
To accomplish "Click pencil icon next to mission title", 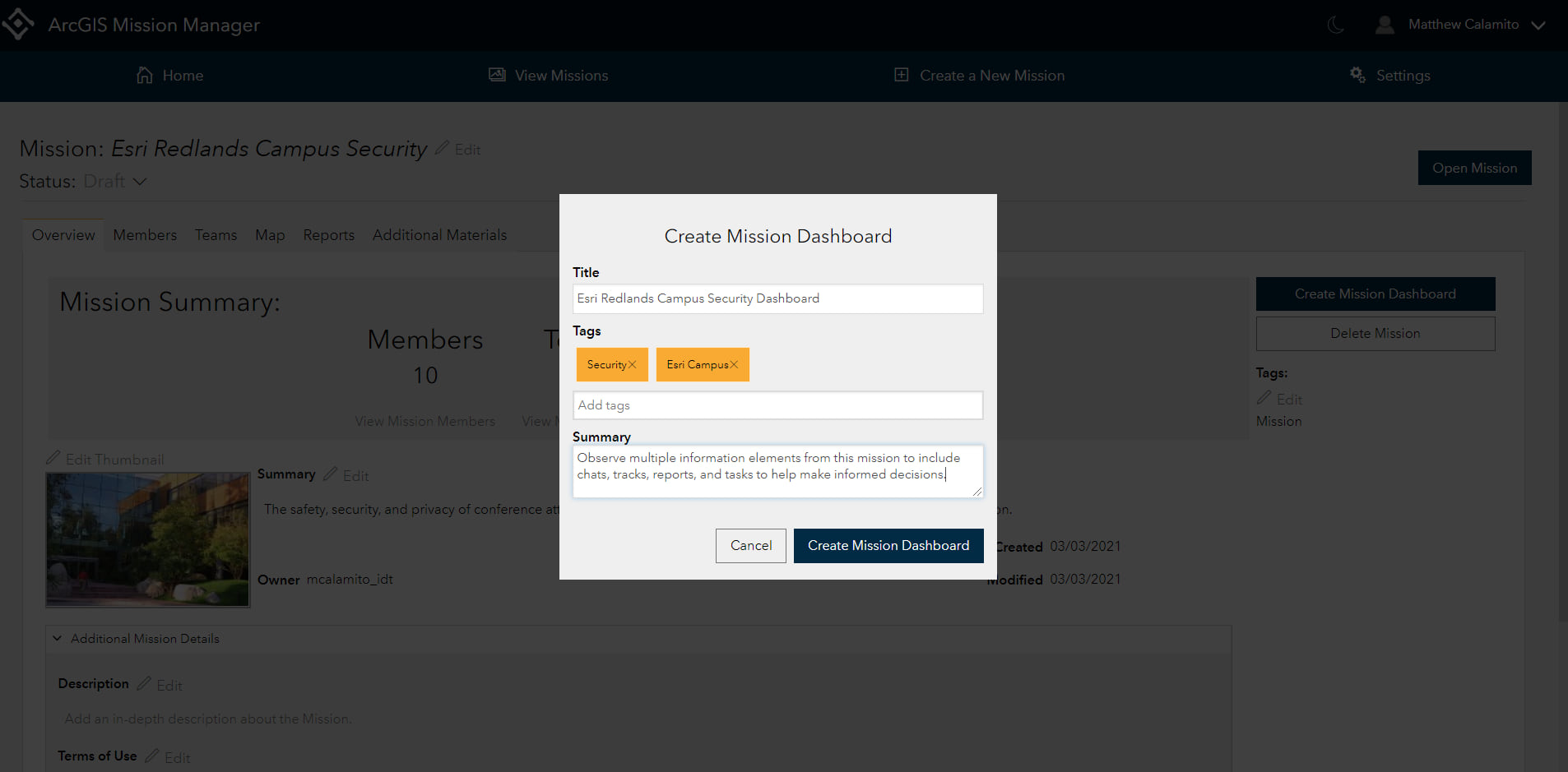I will click(x=442, y=148).
